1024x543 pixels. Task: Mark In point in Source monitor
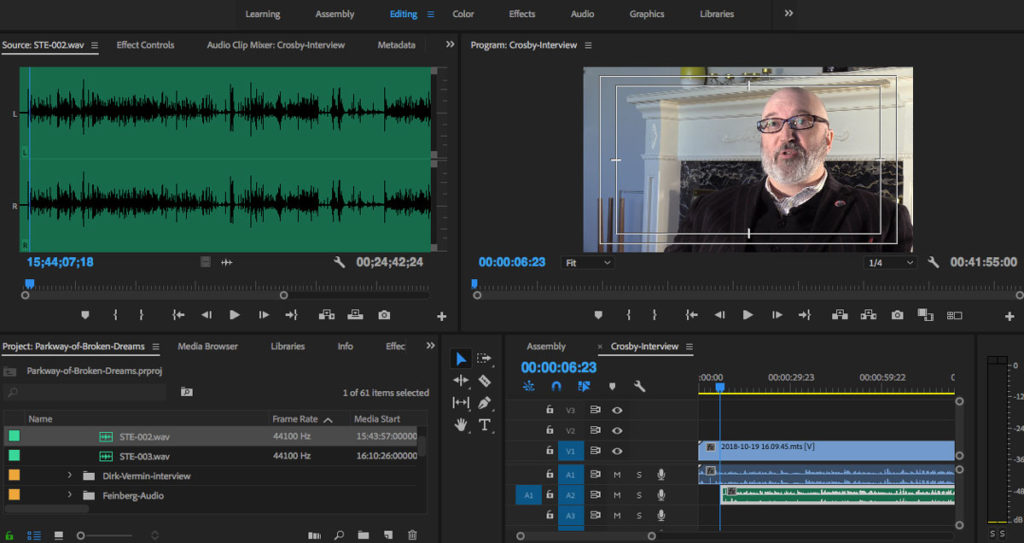point(115,315)
